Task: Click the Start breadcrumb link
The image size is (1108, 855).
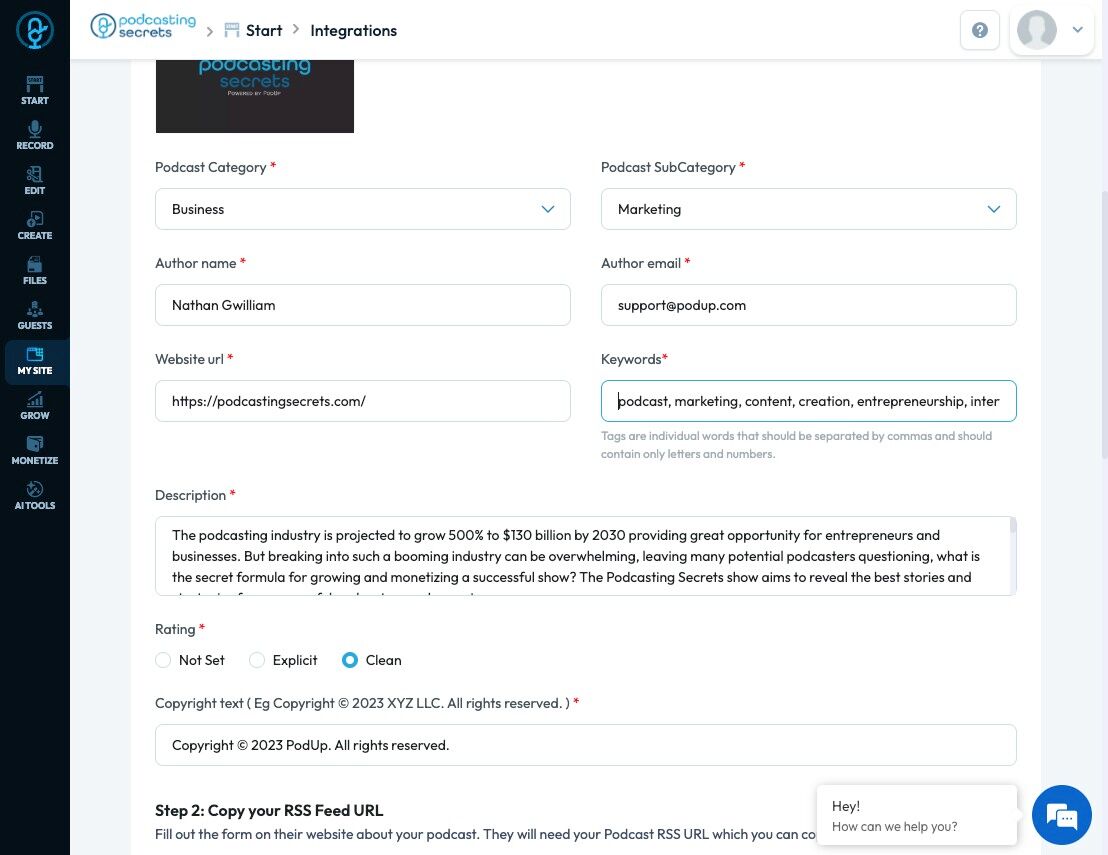Action: point(263,30)
